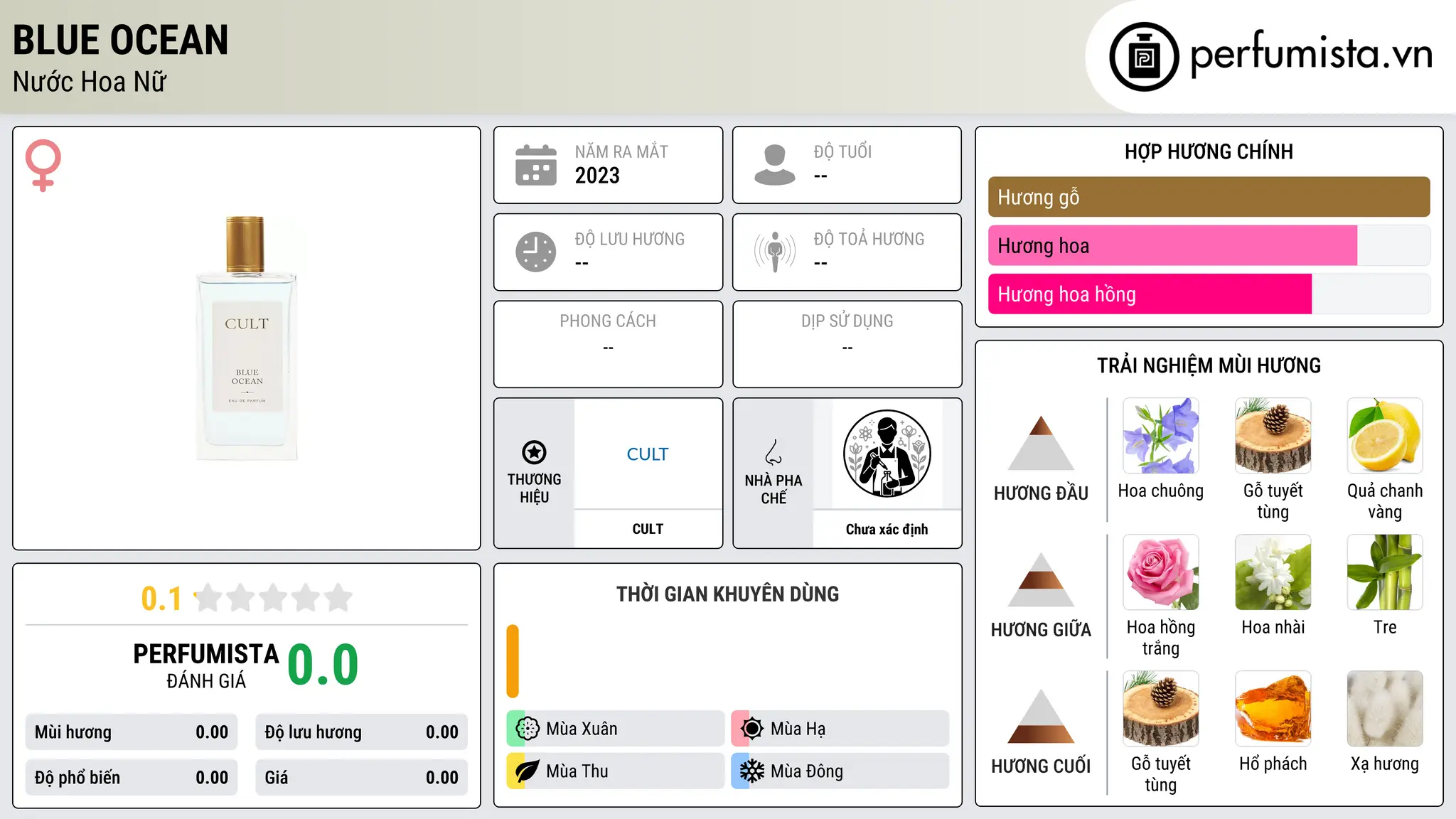
Task: Select the Hoa nhài jasmine image
Action: [x=1273, y=572]
